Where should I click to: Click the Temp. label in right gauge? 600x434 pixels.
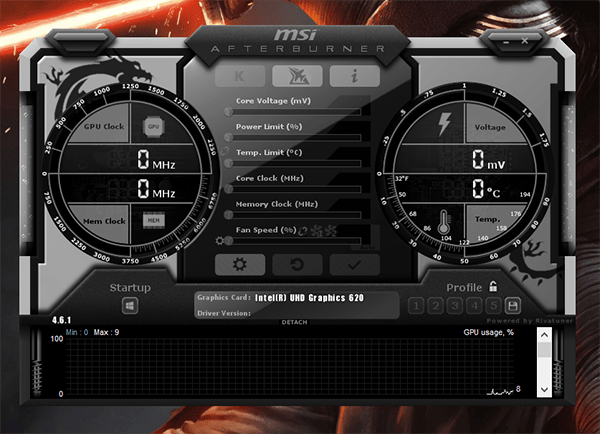click(x=488, y=219)
